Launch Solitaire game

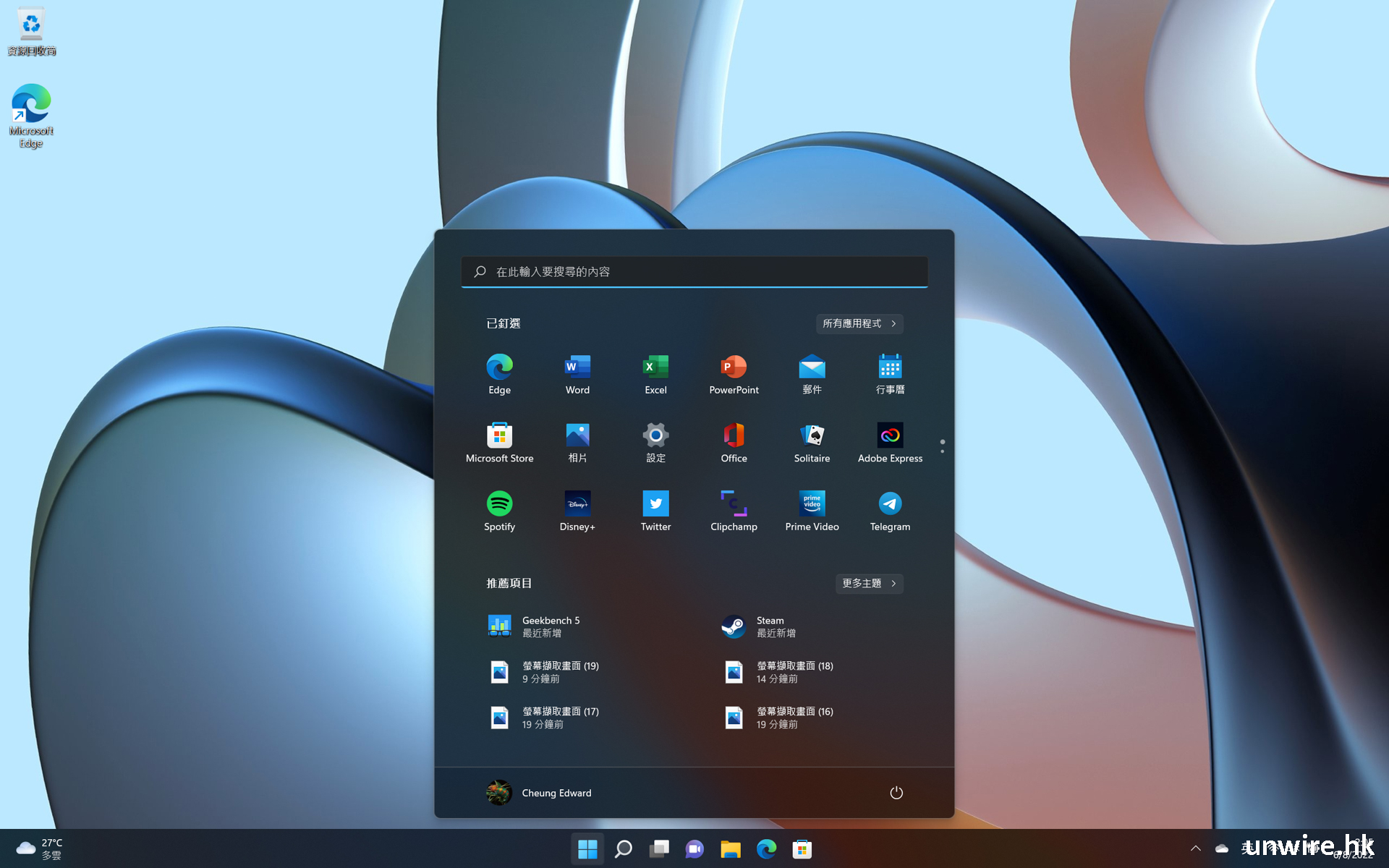(x=812, y=442)
